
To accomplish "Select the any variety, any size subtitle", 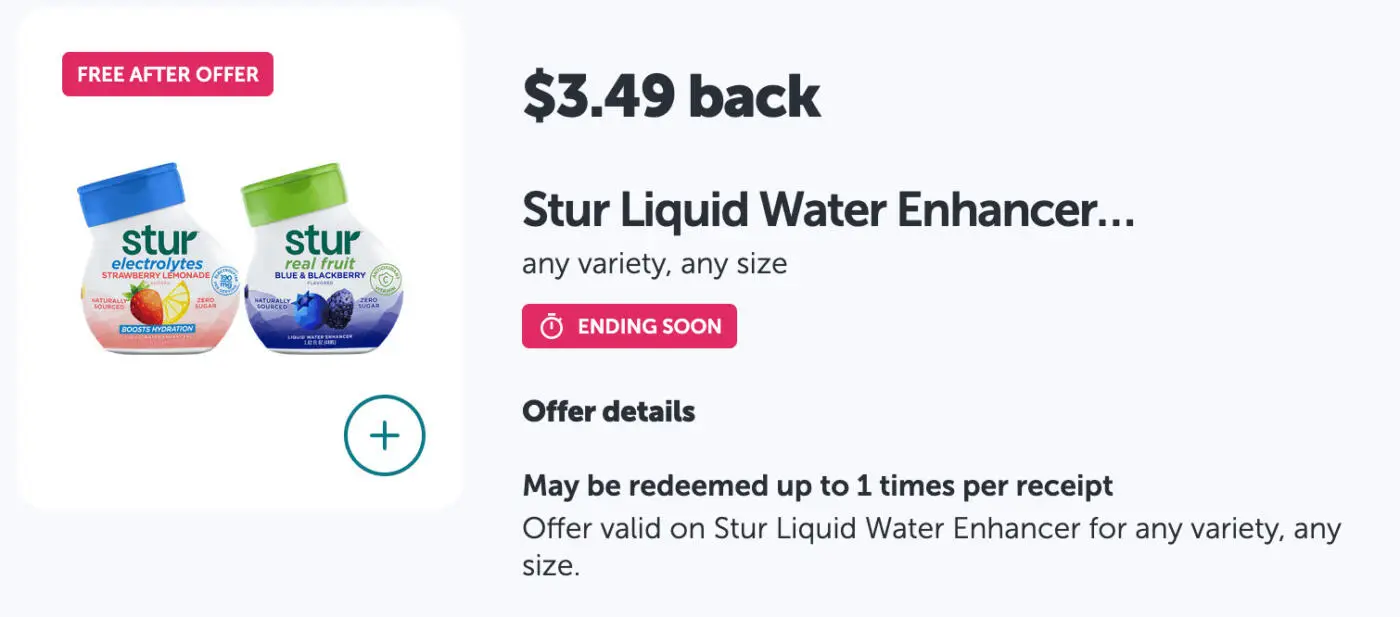I will (652, 263).
